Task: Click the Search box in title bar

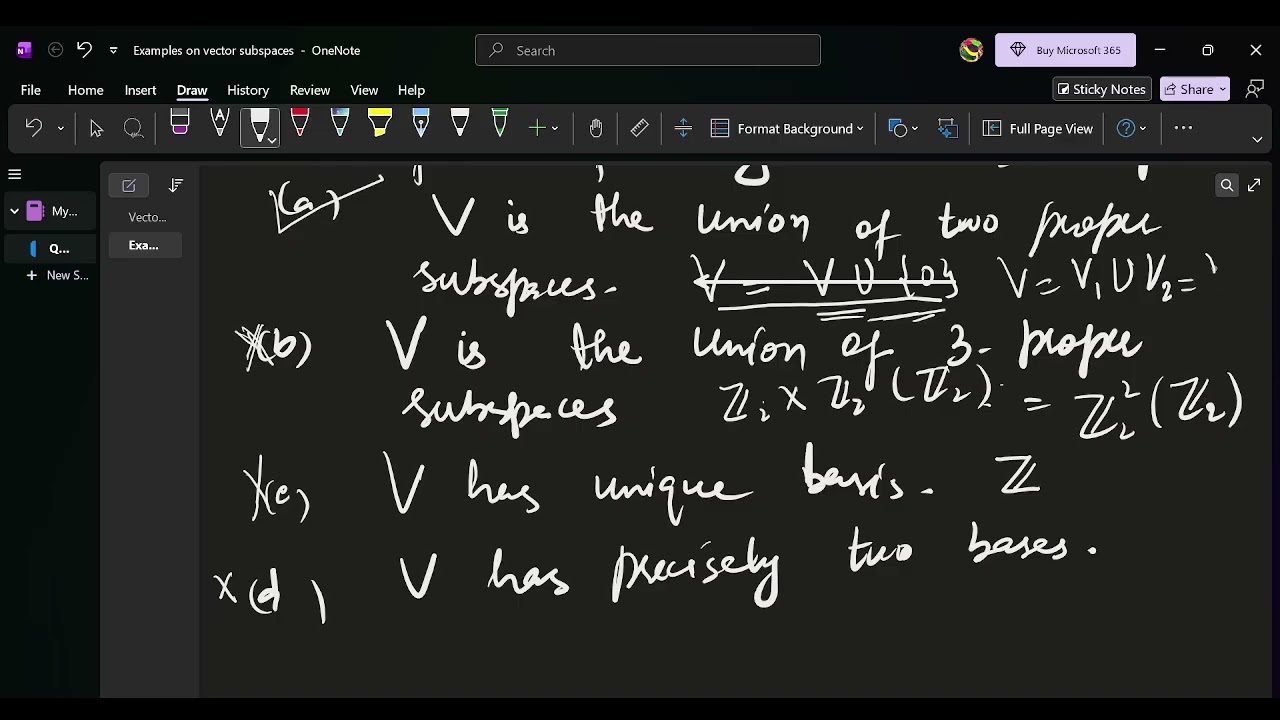Action: click(648, 50)
